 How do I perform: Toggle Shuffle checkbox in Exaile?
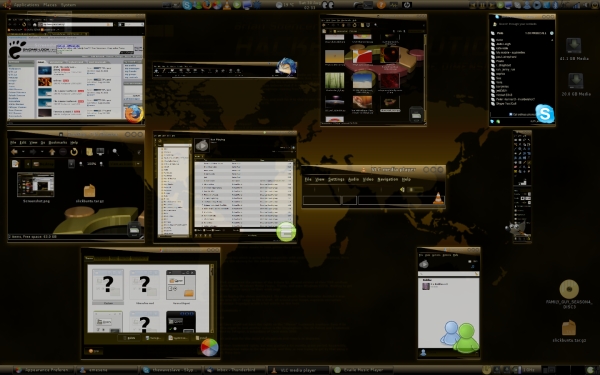(x=196, y=230)
